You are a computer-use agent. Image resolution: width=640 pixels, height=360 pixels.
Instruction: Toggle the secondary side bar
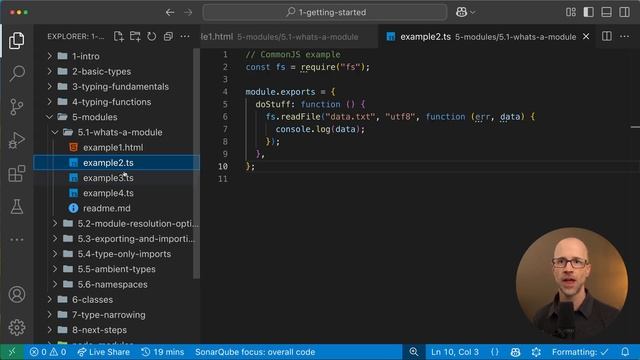pos(624,12)
